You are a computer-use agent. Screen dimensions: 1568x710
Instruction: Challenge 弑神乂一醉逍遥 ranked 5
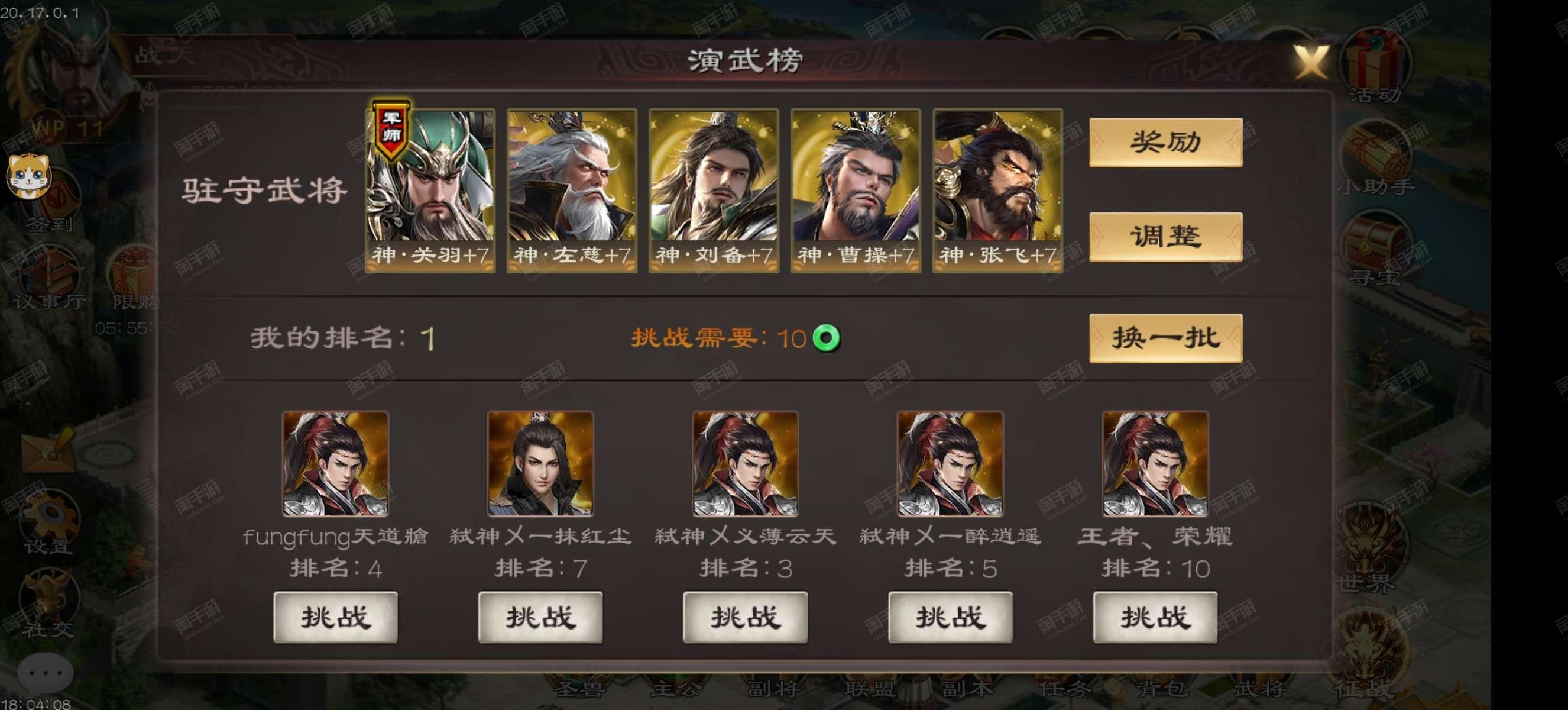(x=951, y=617)
